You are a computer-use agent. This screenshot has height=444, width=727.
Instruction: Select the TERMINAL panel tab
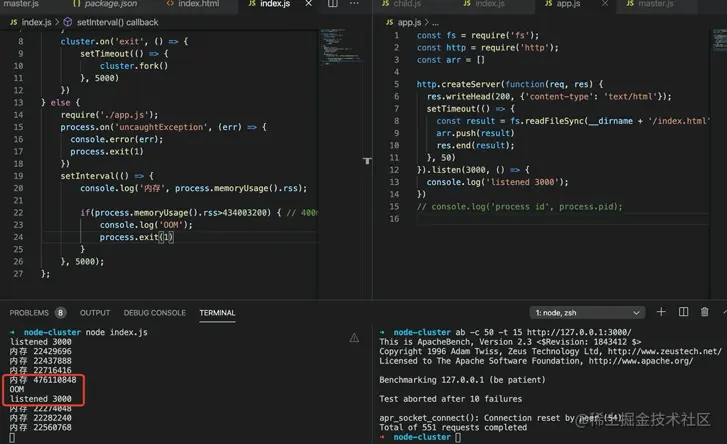217,313
